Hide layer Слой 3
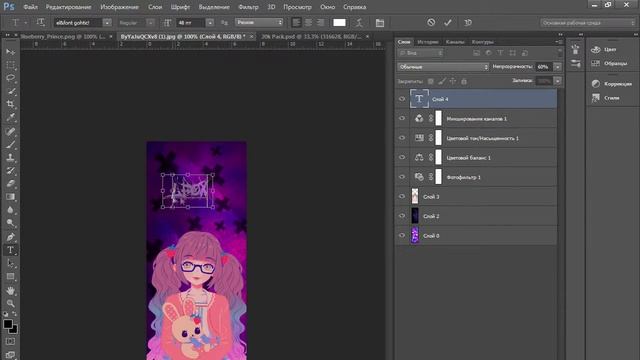Screen dimensions: 640x360 pos(402,196)
